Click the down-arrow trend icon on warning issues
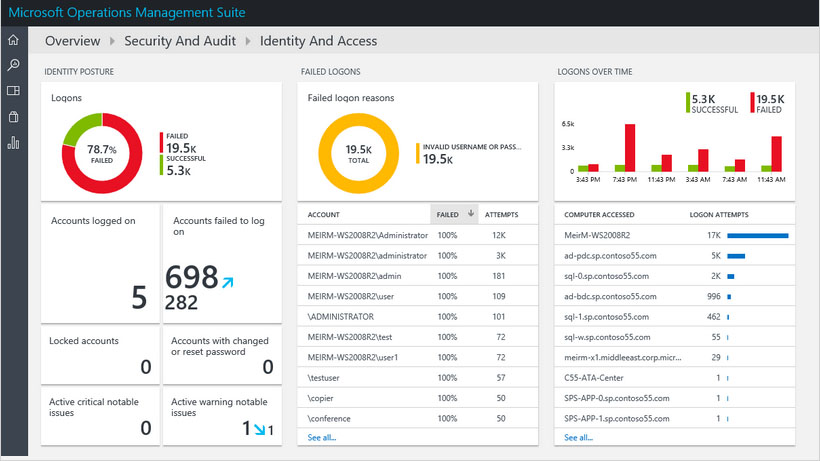The width and height of the screenshot is (820, 461). pyautogui.click(x=257, y=429)
